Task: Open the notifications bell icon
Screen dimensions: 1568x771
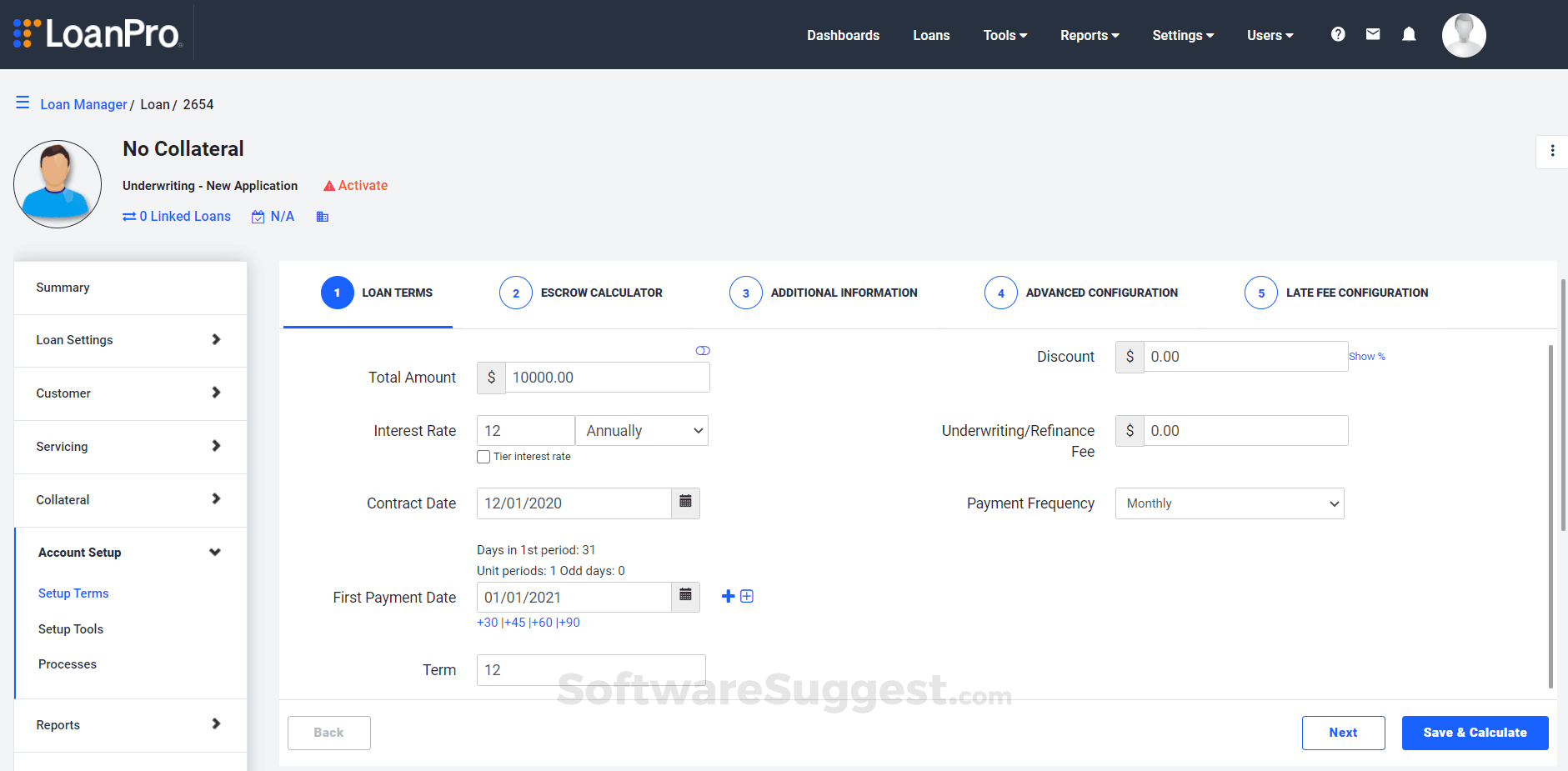Action: click(x=1410, y=34)
